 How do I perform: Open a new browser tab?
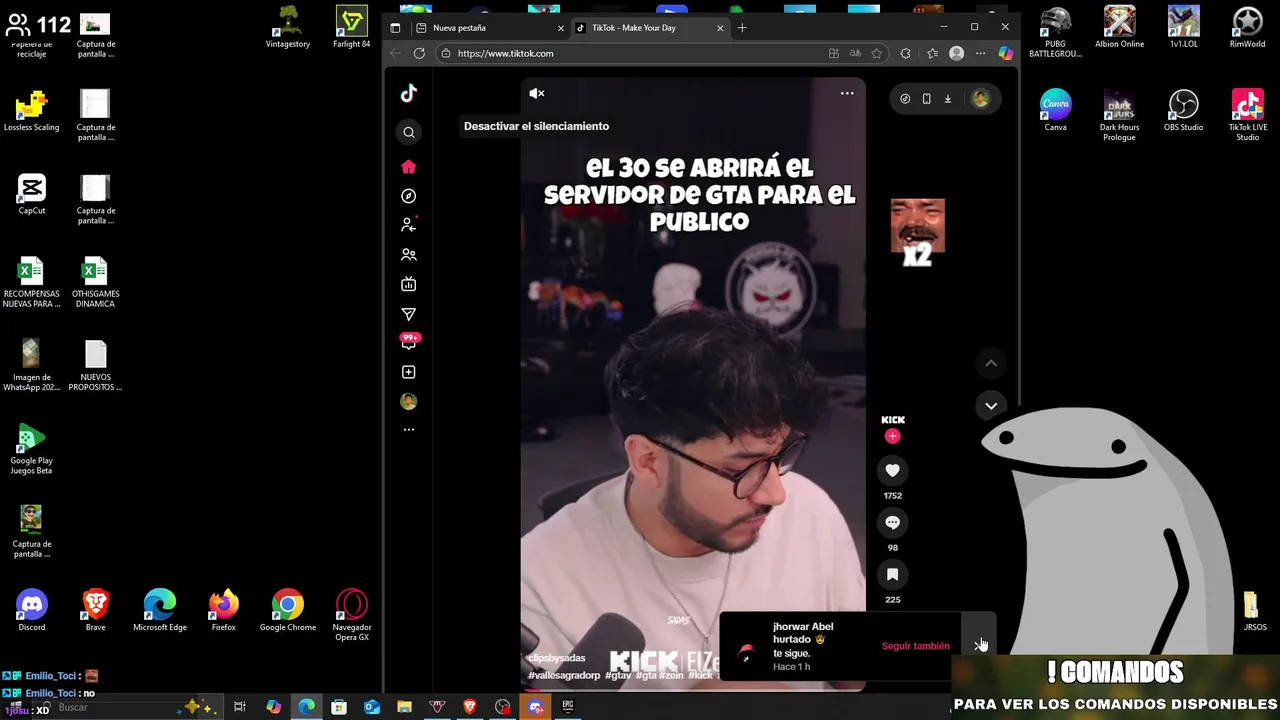742,28
